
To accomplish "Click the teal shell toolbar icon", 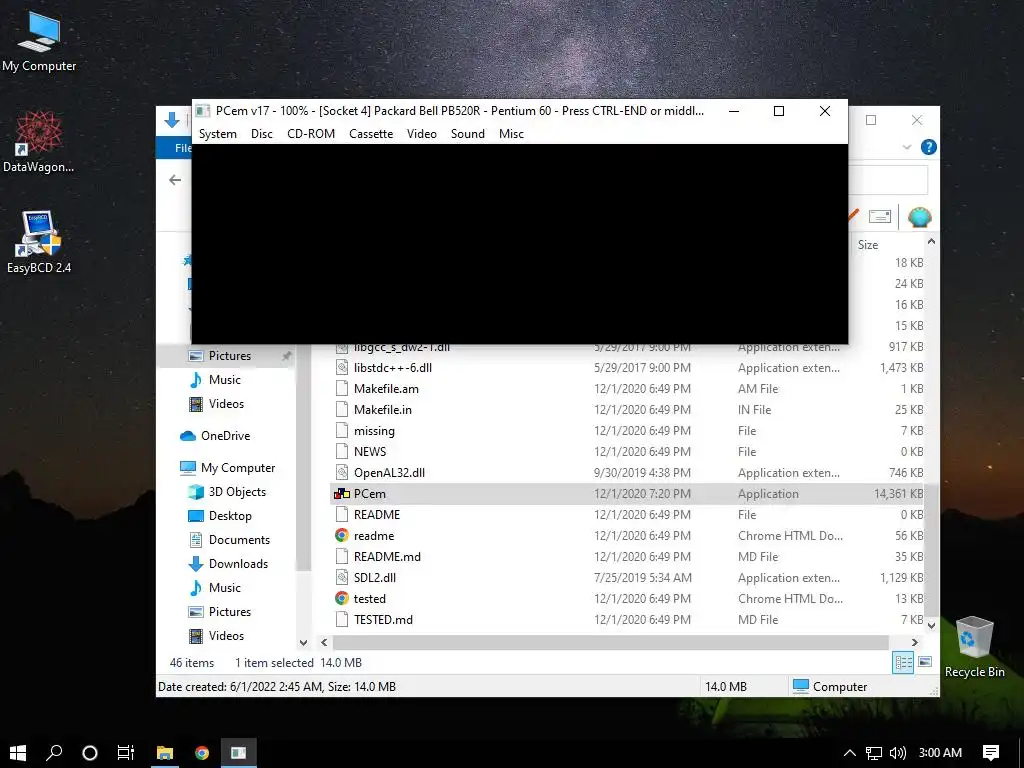I will [919, 217].
